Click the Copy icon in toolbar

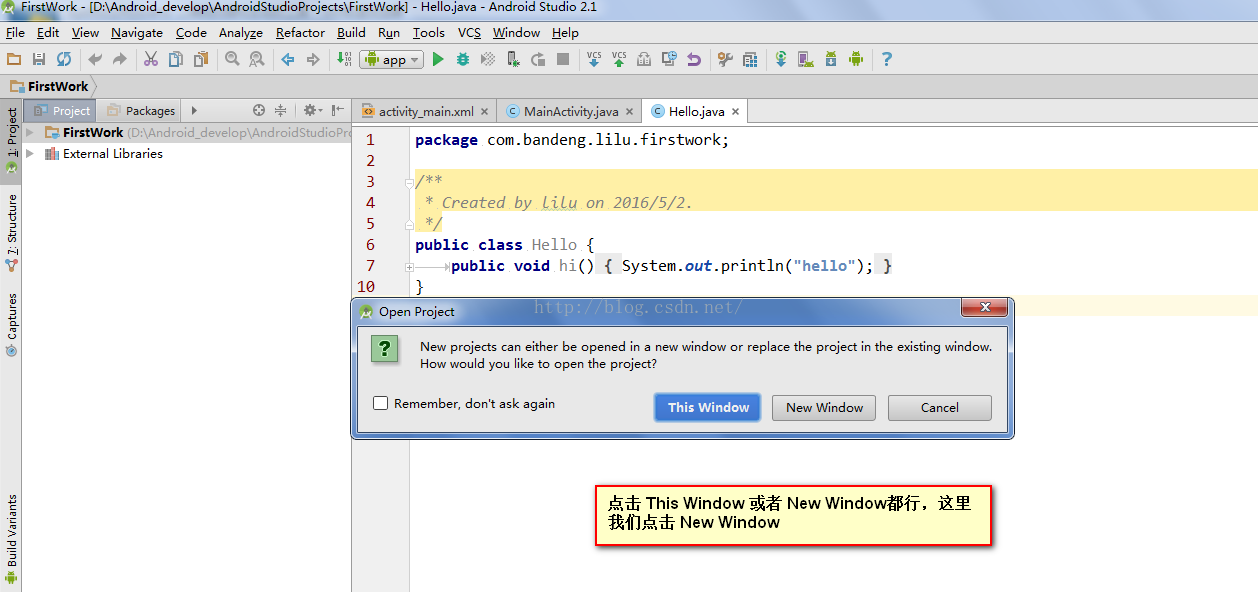coord(176,60)
